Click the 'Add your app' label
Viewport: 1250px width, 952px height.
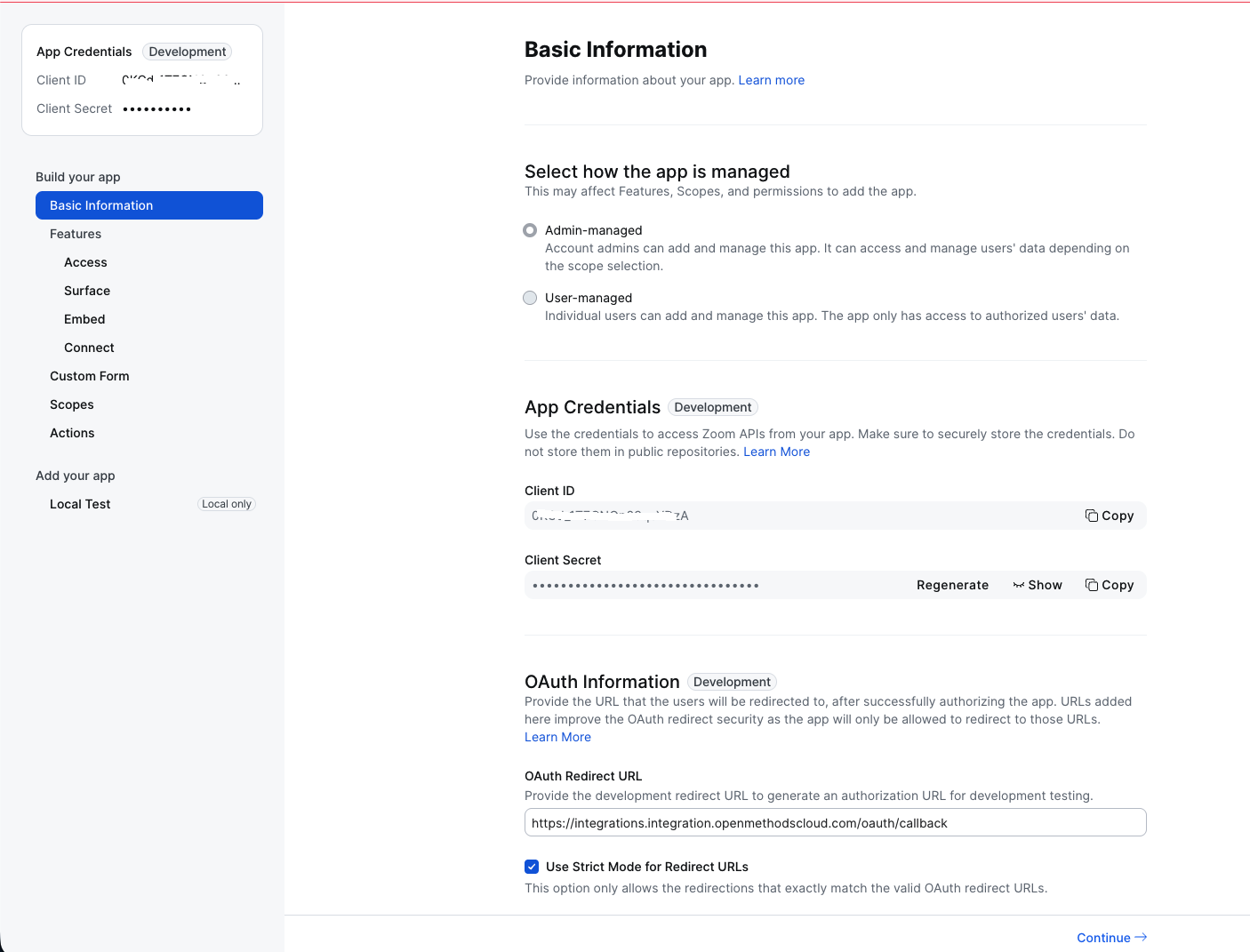tap(76, 476)
